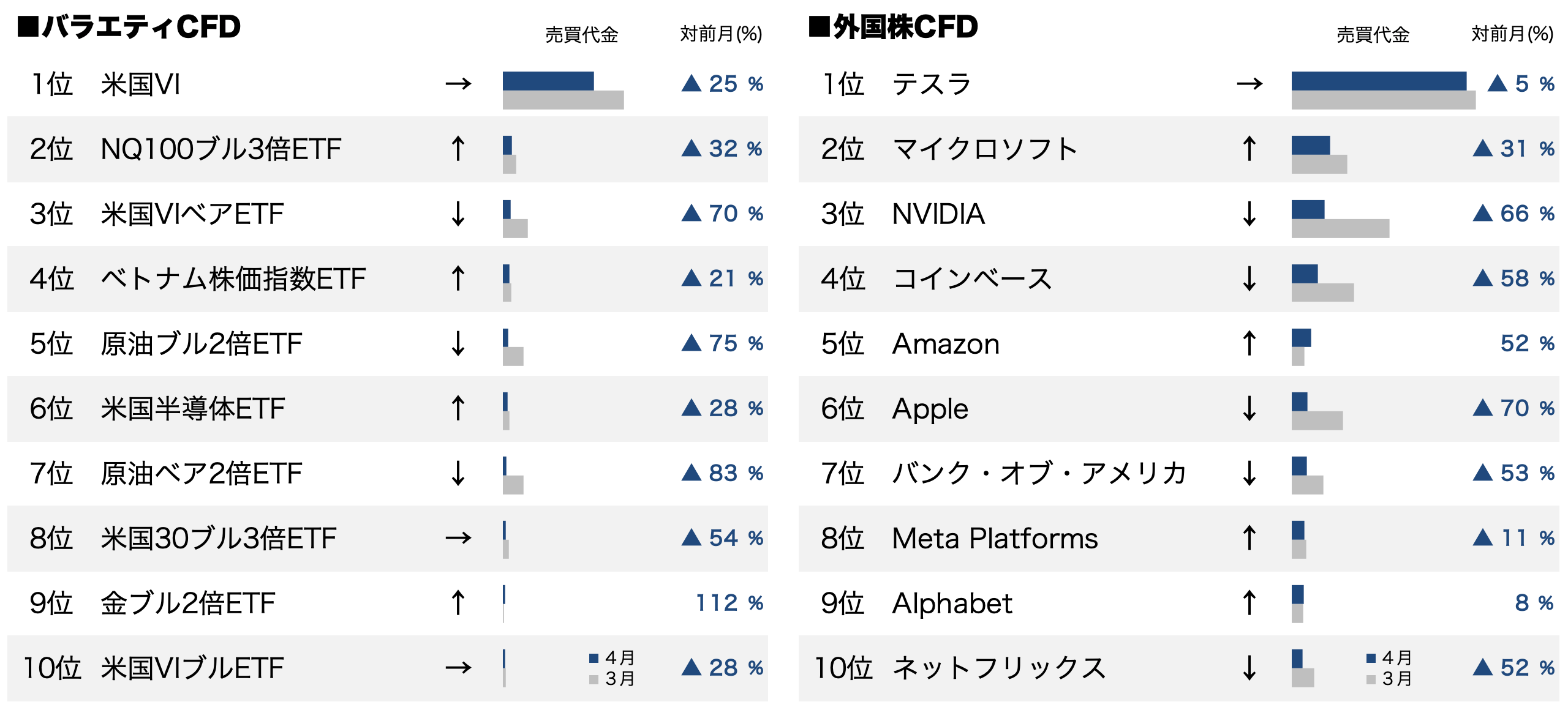Select the down arrow for ネットフリックス
This screenshot has height=710, width=1568.
1249,668
